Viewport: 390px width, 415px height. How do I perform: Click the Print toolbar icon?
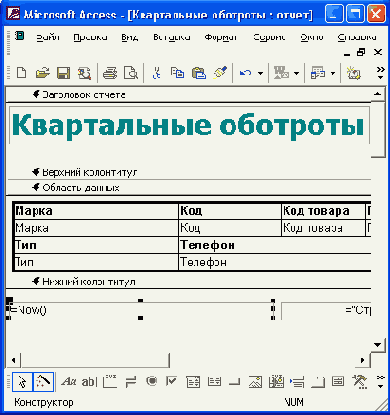110,72
